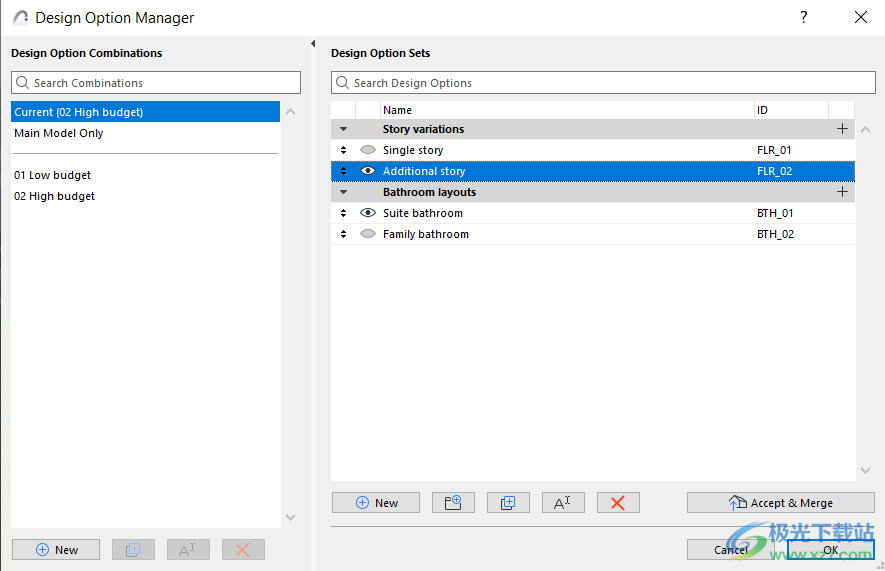Select the 01 Low budget combination

pyautogui.click(x=146, y=175)
